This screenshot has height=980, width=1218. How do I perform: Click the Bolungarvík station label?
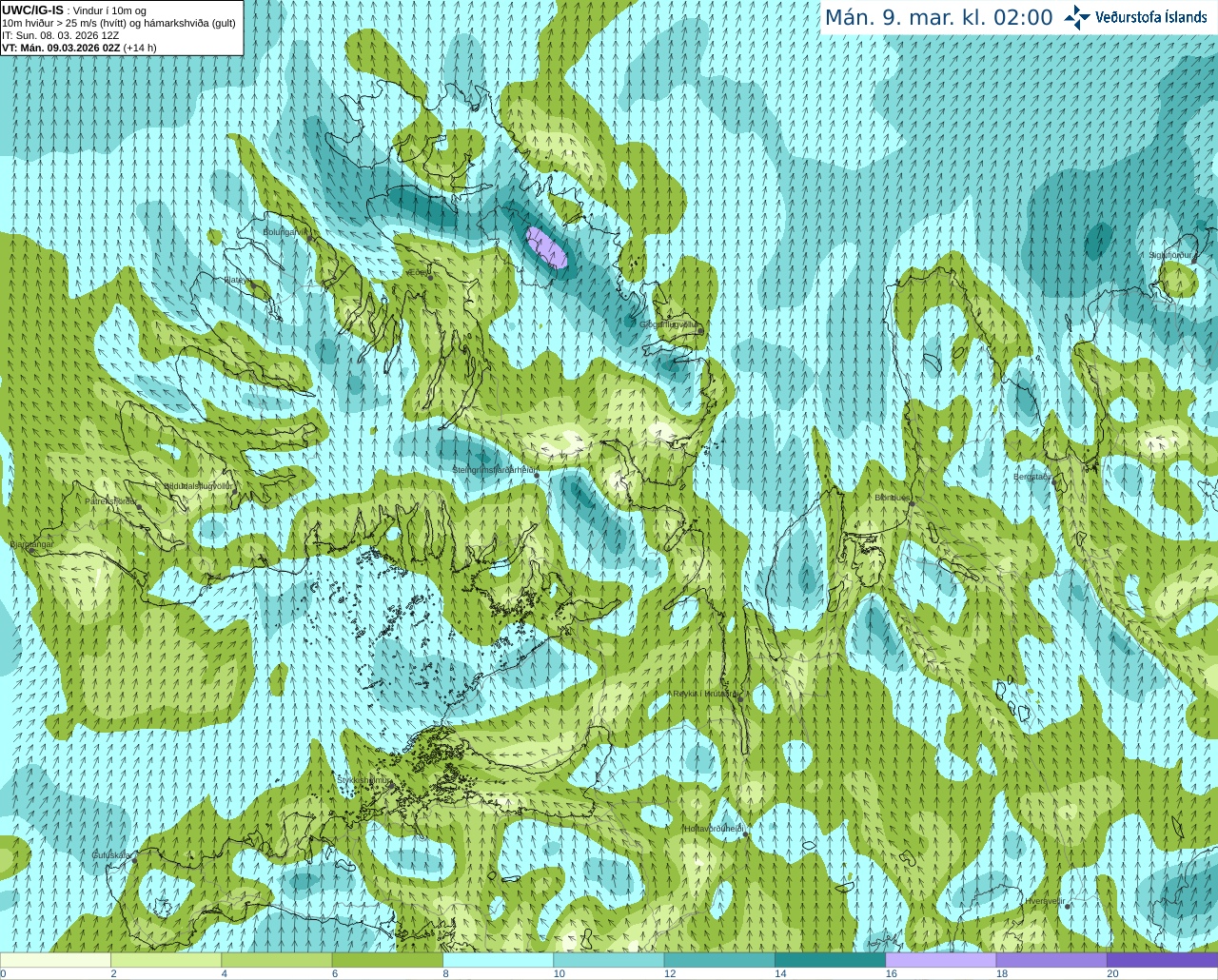click(x=285, y=231)
